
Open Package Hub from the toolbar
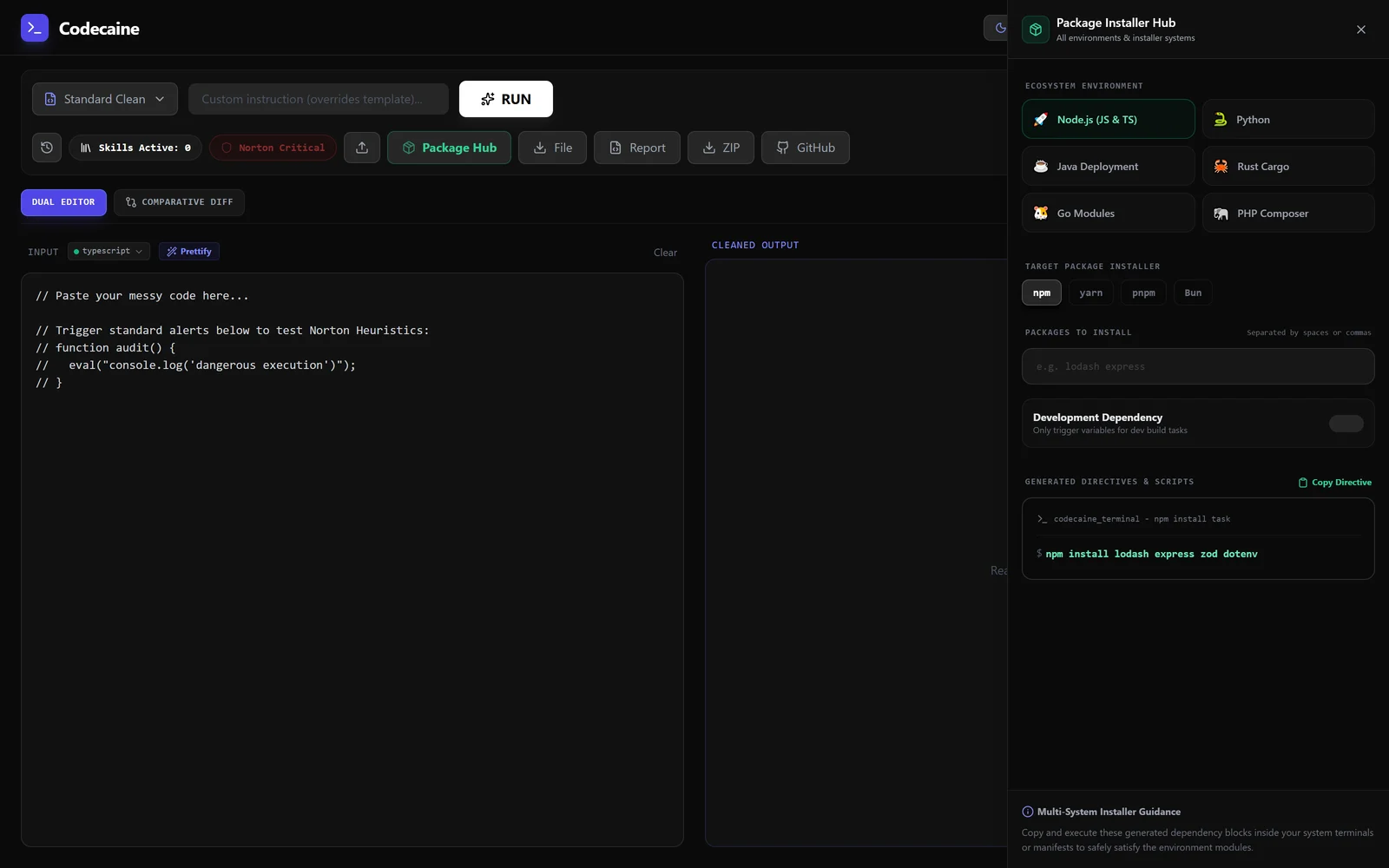coord(449,148)
